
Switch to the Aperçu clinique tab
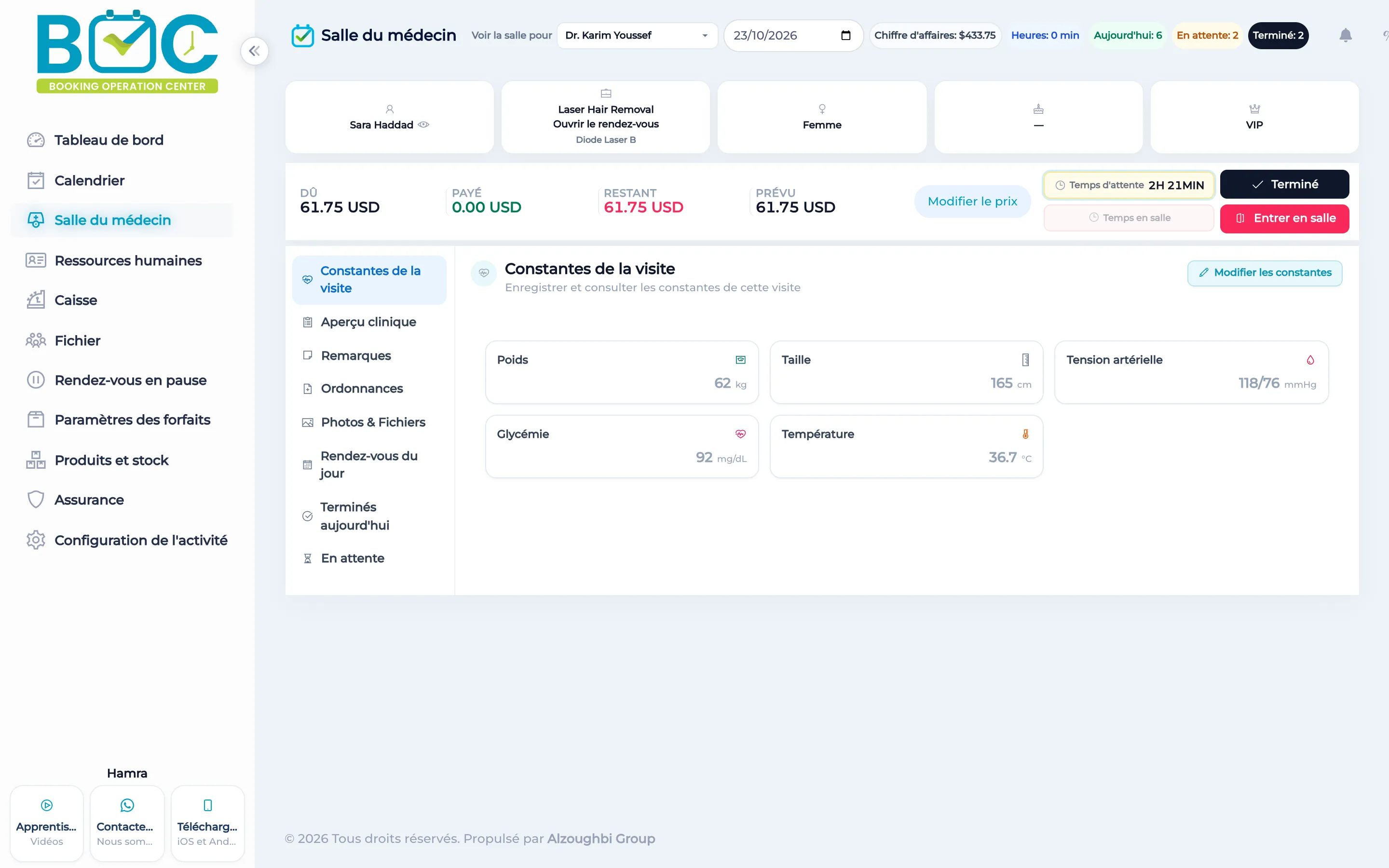(369, 322)
